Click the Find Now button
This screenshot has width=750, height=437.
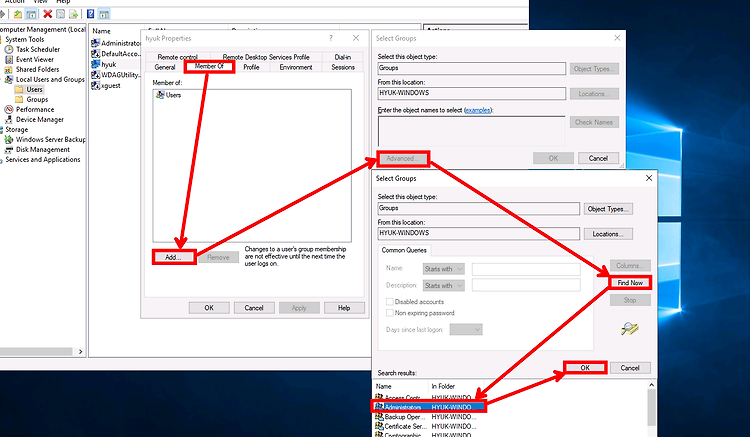point(630,283)
